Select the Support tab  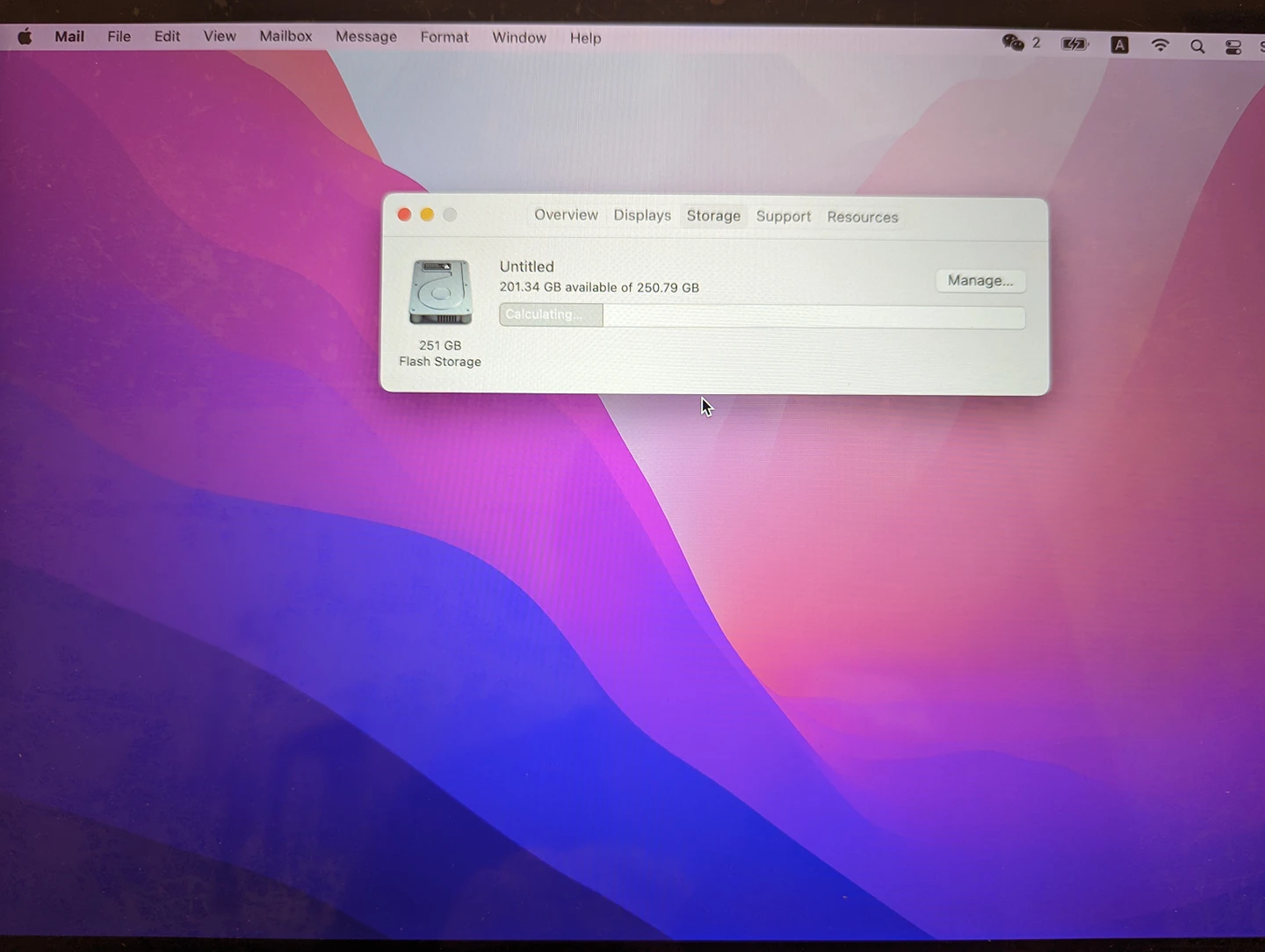pyautogui.click(x=783, y=217)
